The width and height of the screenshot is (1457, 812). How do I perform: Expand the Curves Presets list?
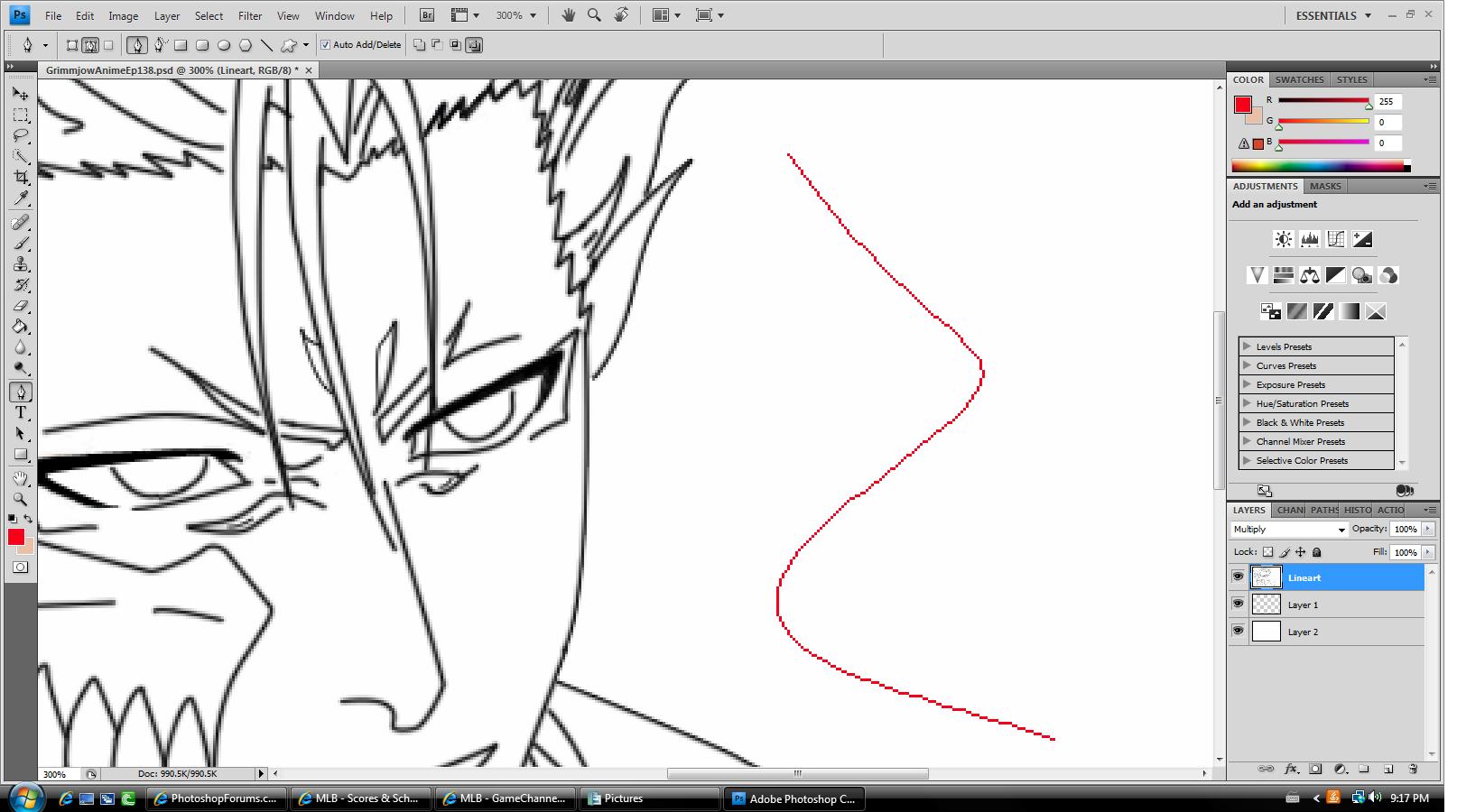click(x=1247, y=365)
